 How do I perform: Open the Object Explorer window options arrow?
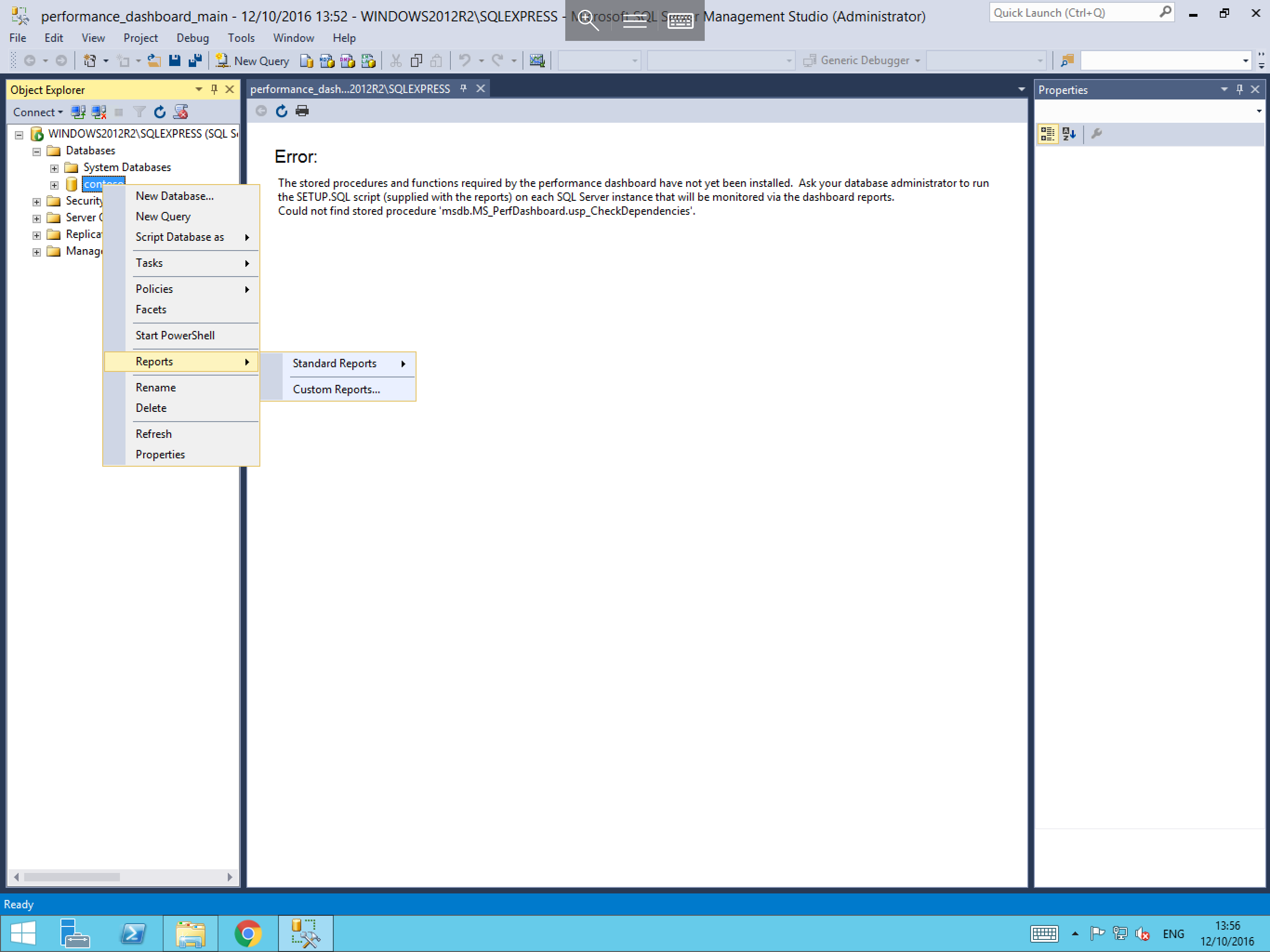point(198,90)
